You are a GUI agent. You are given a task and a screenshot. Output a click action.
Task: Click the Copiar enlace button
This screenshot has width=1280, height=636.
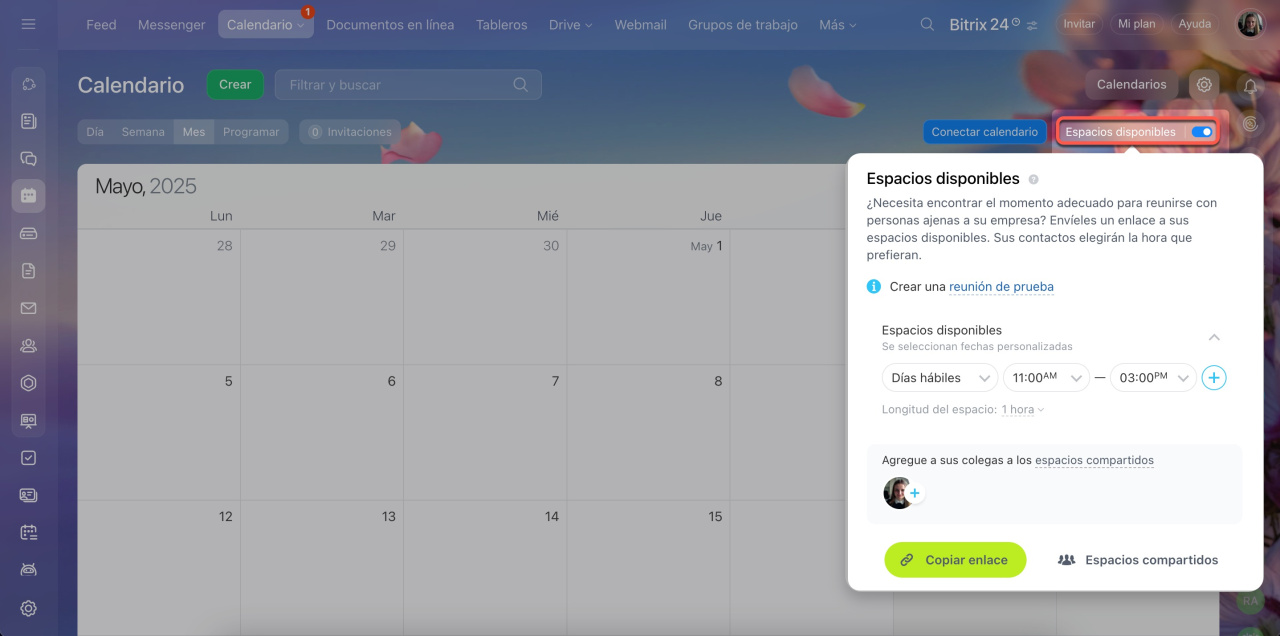[x=955, y=560]
